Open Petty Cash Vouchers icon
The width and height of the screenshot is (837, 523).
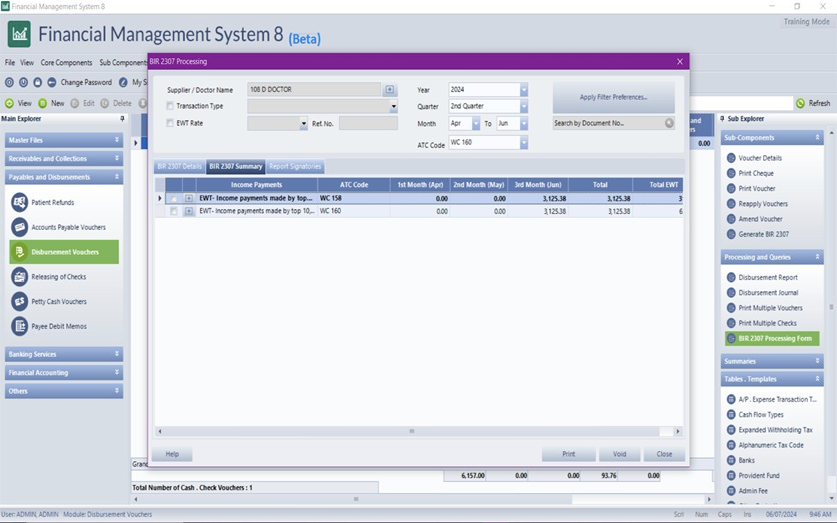click(20, 301)
